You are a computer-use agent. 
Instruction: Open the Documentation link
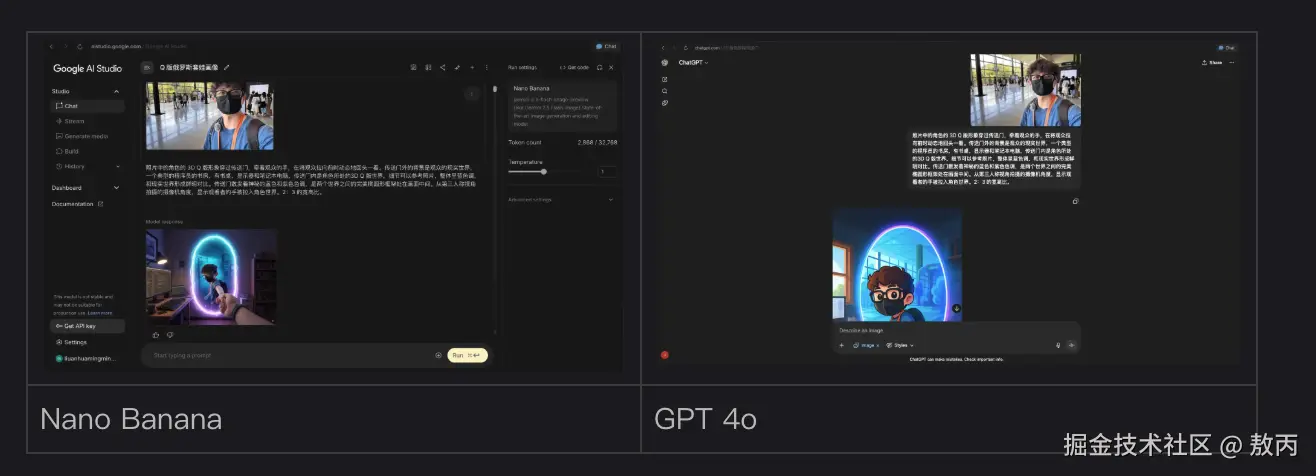[x=78, y=203]
